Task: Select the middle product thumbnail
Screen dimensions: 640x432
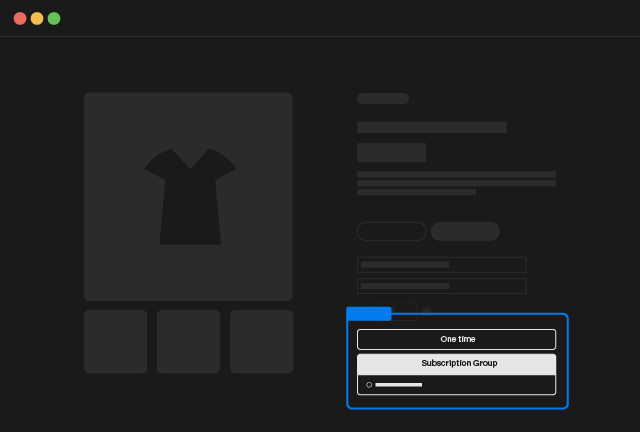Action: pos(188,341)
